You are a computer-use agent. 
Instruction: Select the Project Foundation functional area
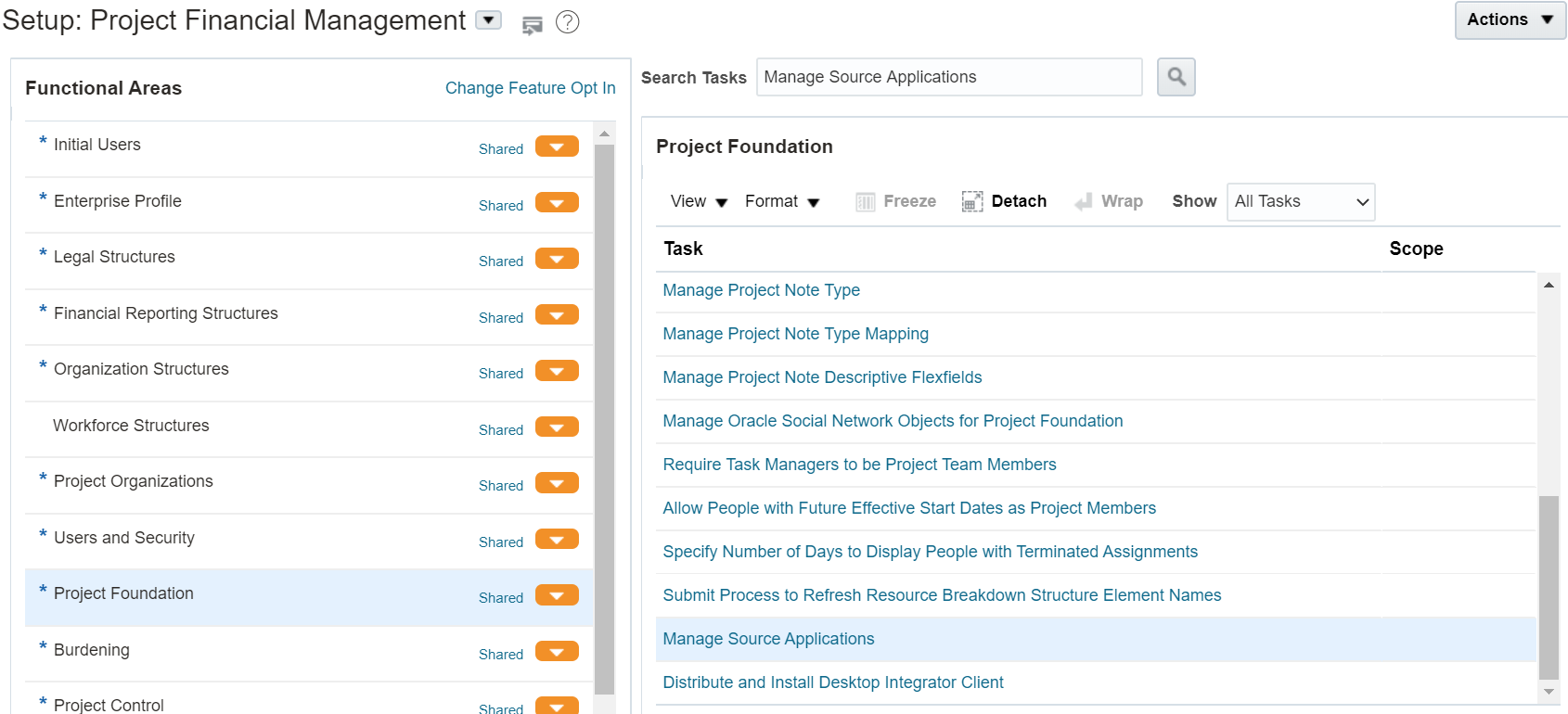[x=123, y=593]
